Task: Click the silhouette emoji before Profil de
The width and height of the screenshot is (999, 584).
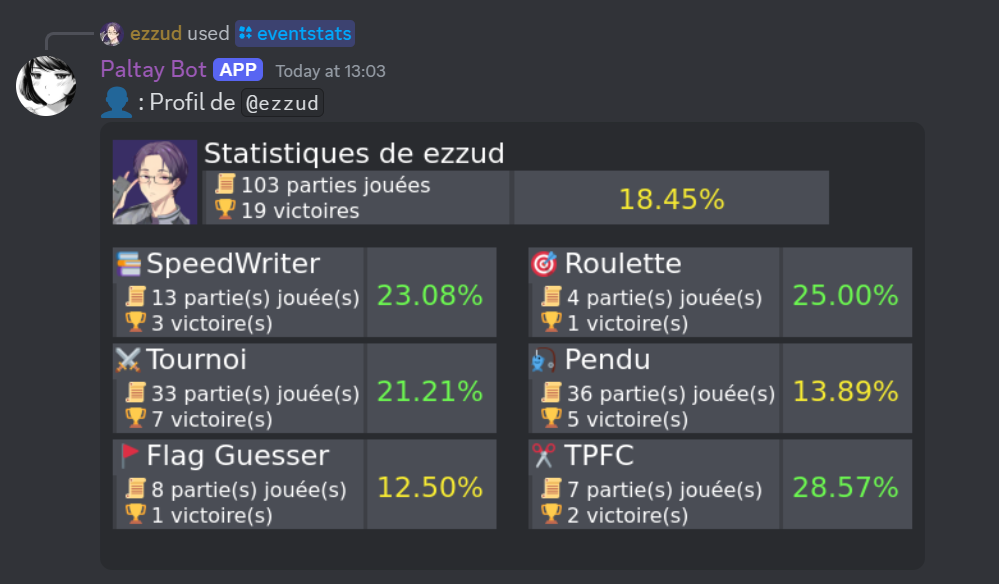Action: (117, 103)
